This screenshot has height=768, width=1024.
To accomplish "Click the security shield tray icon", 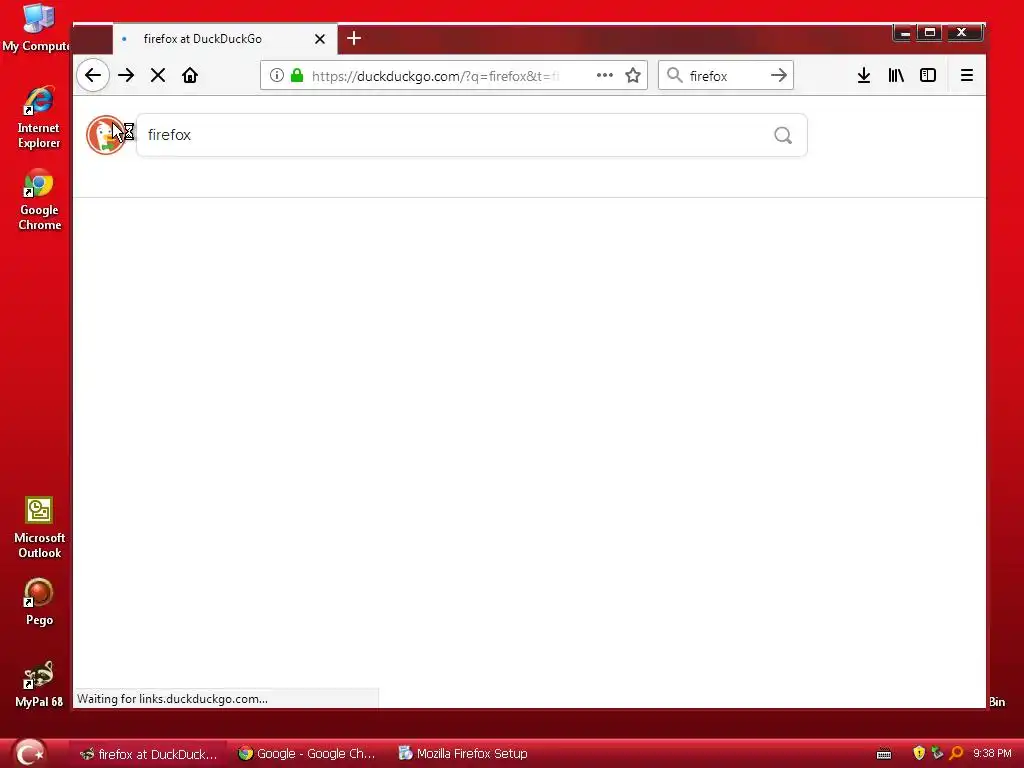I will 919,753.
